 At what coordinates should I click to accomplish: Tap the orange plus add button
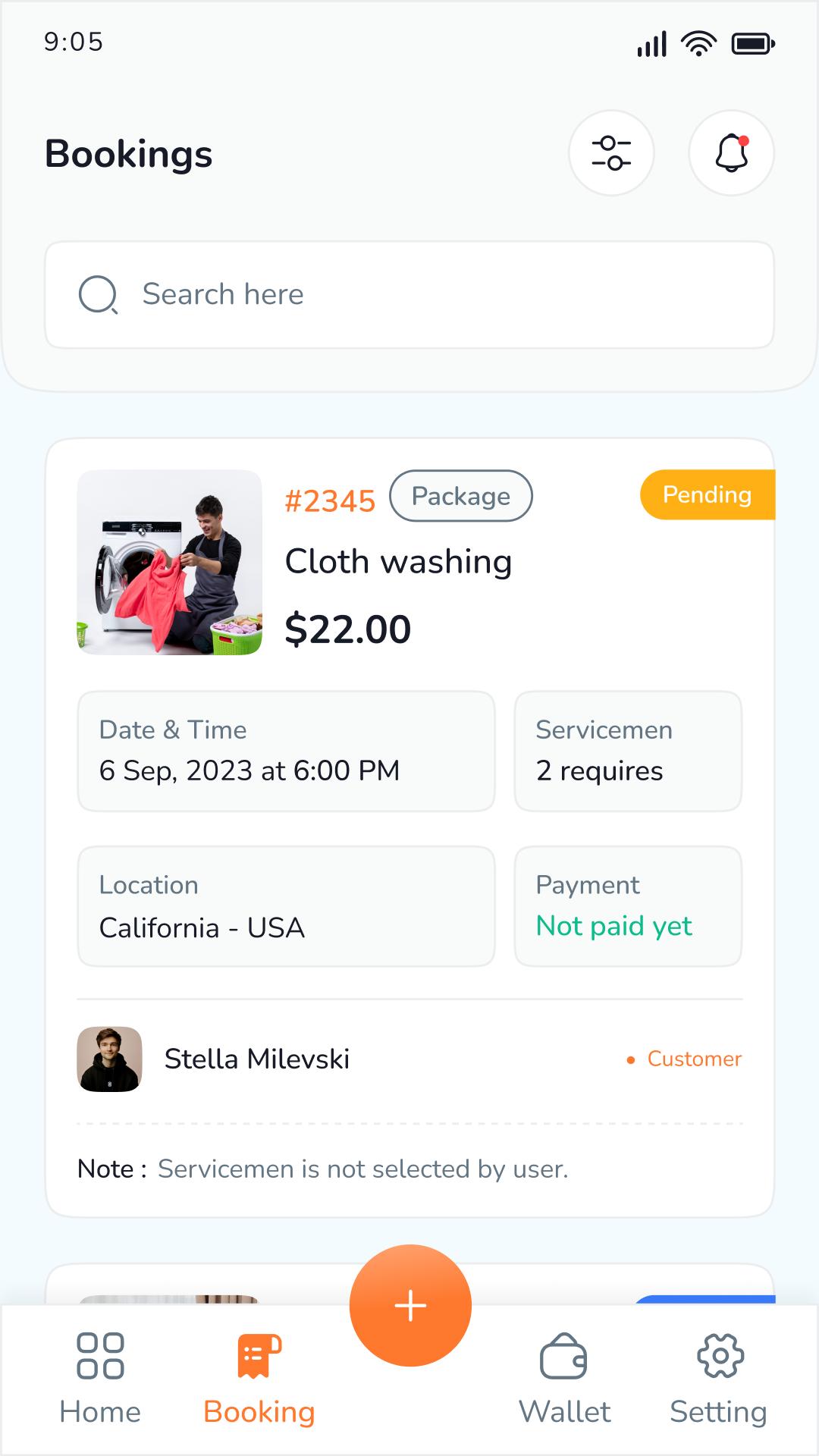pyautogui.click(x=410, y=1306)
